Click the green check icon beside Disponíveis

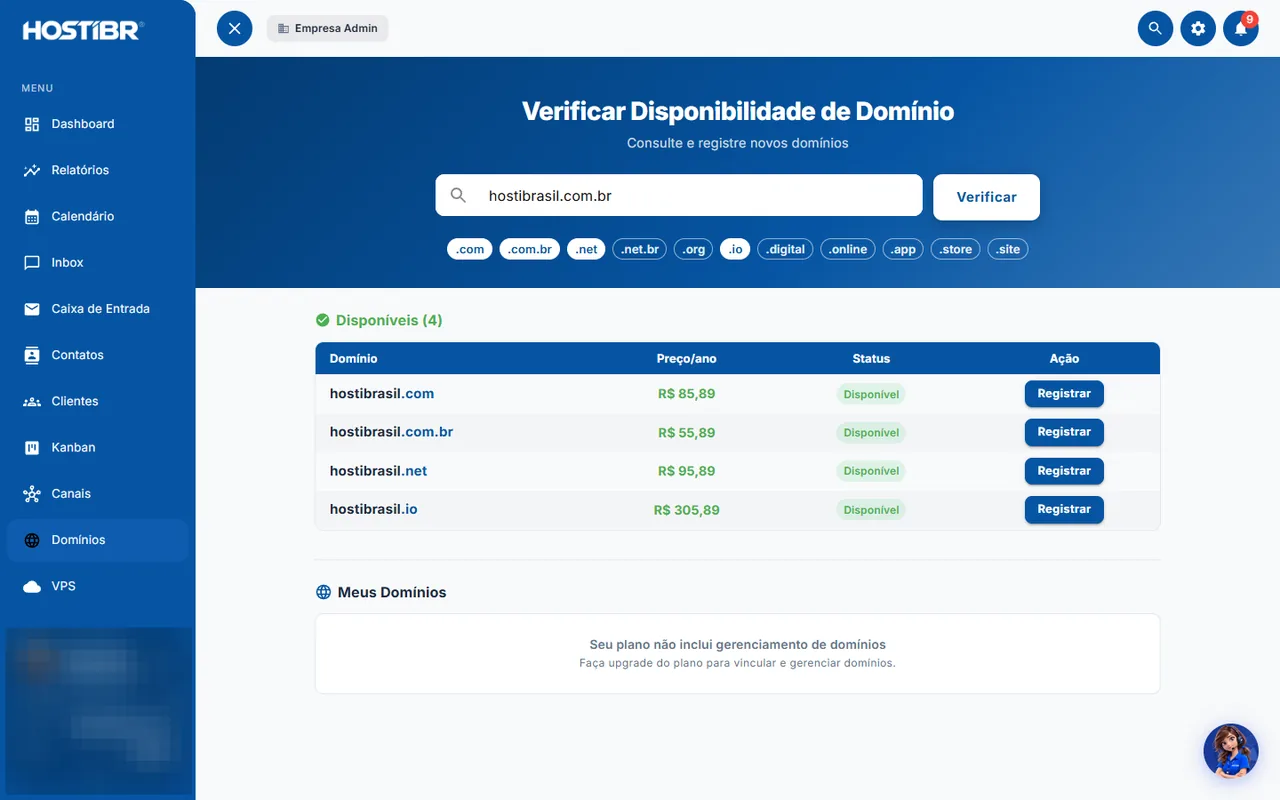[x=323, y=320]
